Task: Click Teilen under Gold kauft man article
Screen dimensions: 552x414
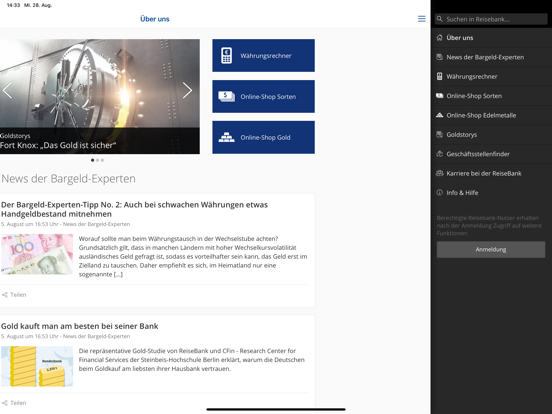Action: (18, 403)
